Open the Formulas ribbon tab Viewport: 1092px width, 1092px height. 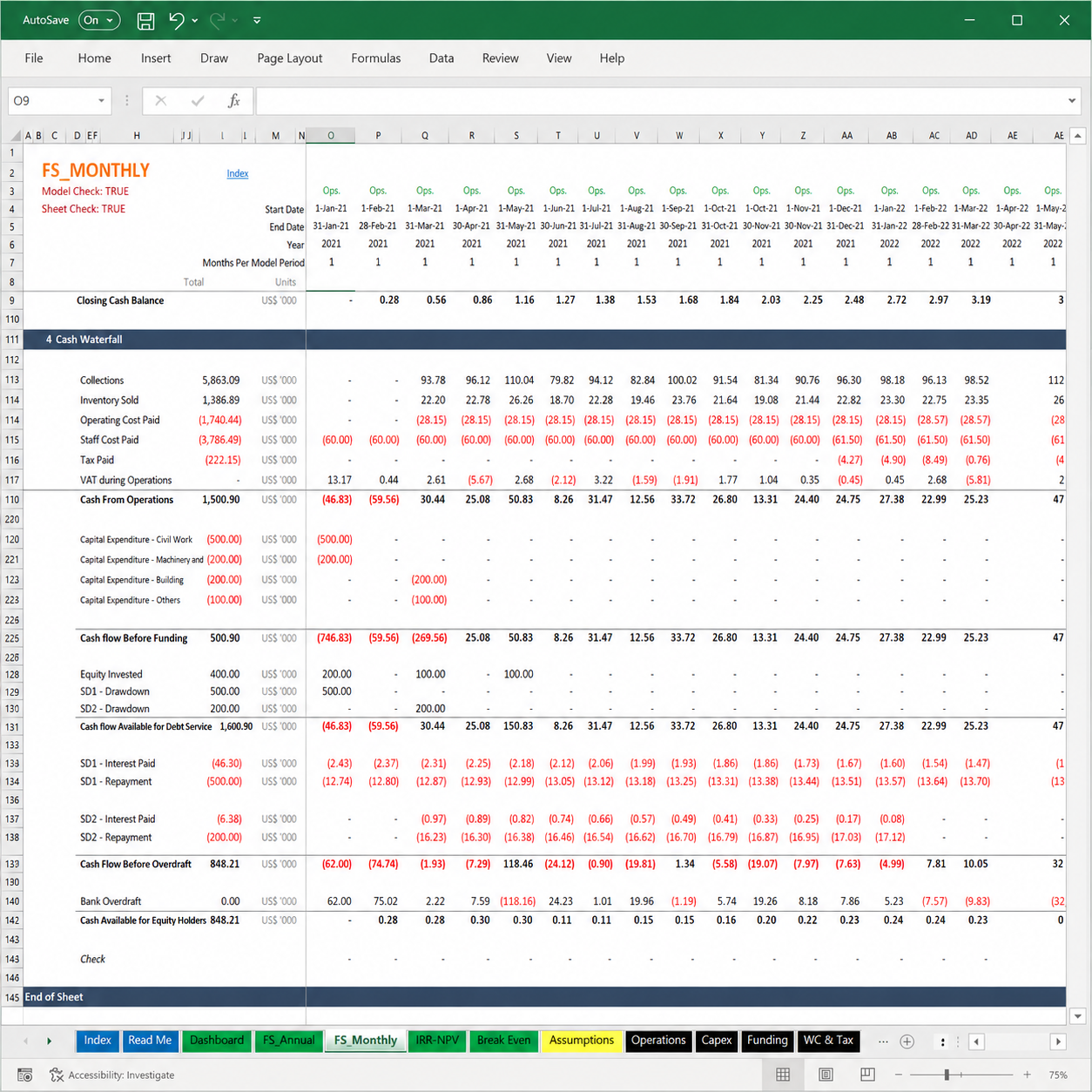376,58
